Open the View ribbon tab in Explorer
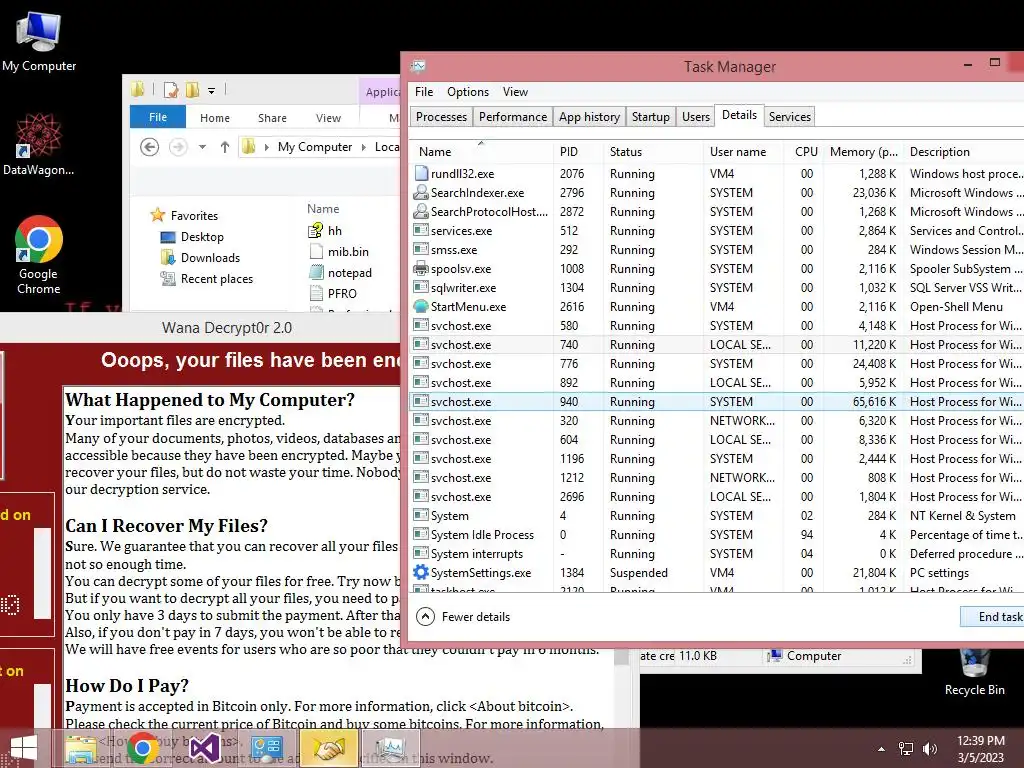The width and height of the screenshot is (1024, 768). tap(328, 118)
